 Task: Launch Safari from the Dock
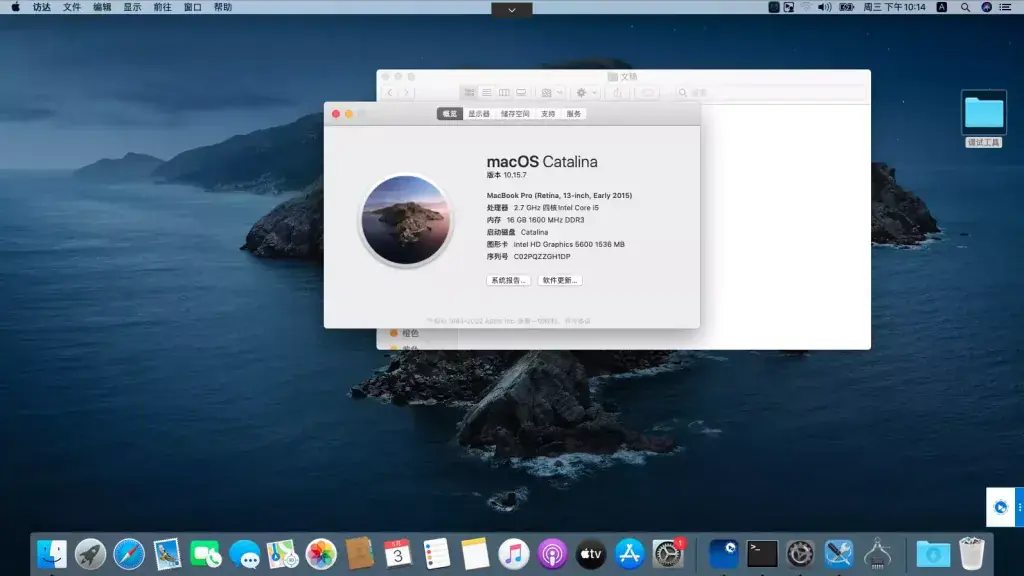click(129, 554)
